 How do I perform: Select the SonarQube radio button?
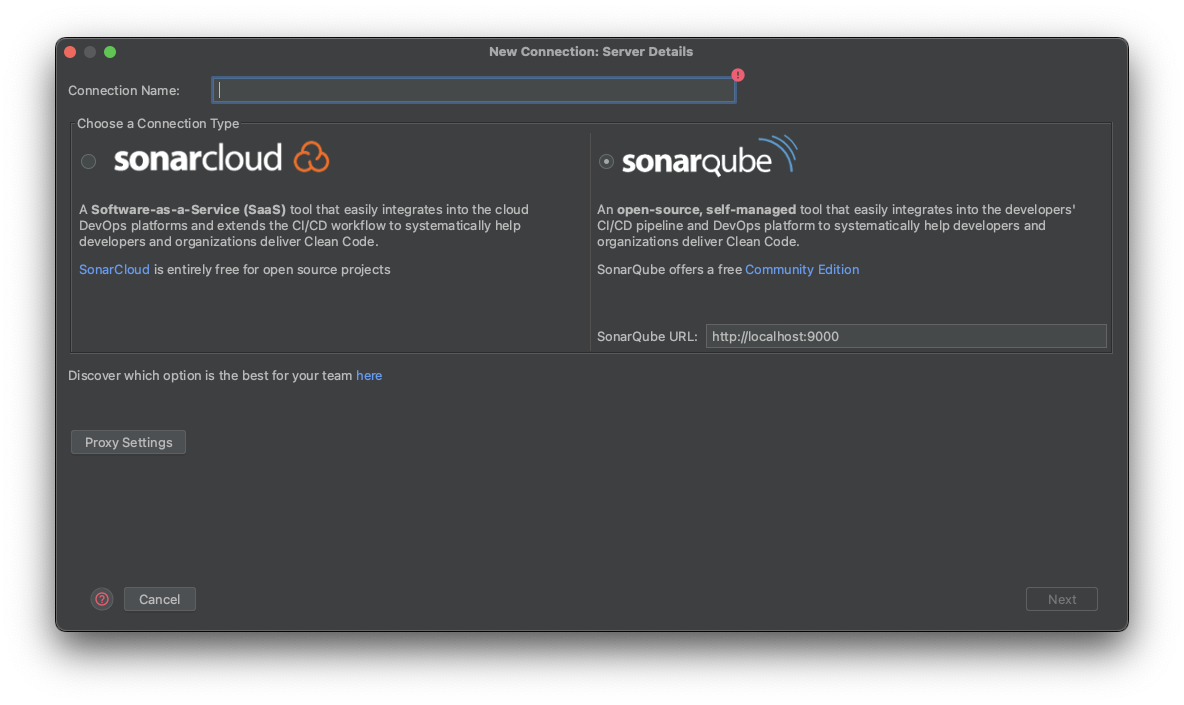606,162
